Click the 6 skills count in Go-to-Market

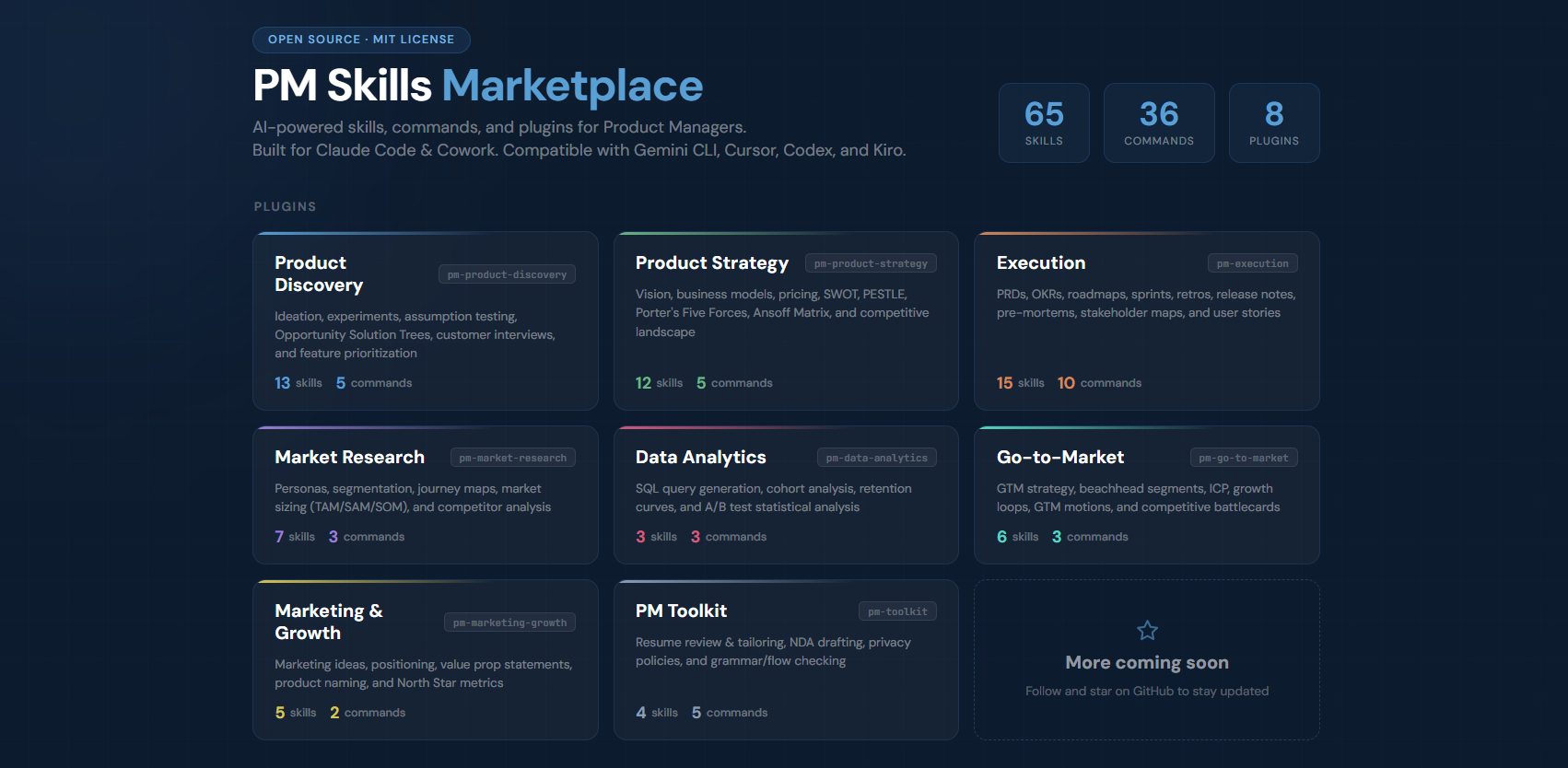pyautogui.click(x=1017, y=537)
